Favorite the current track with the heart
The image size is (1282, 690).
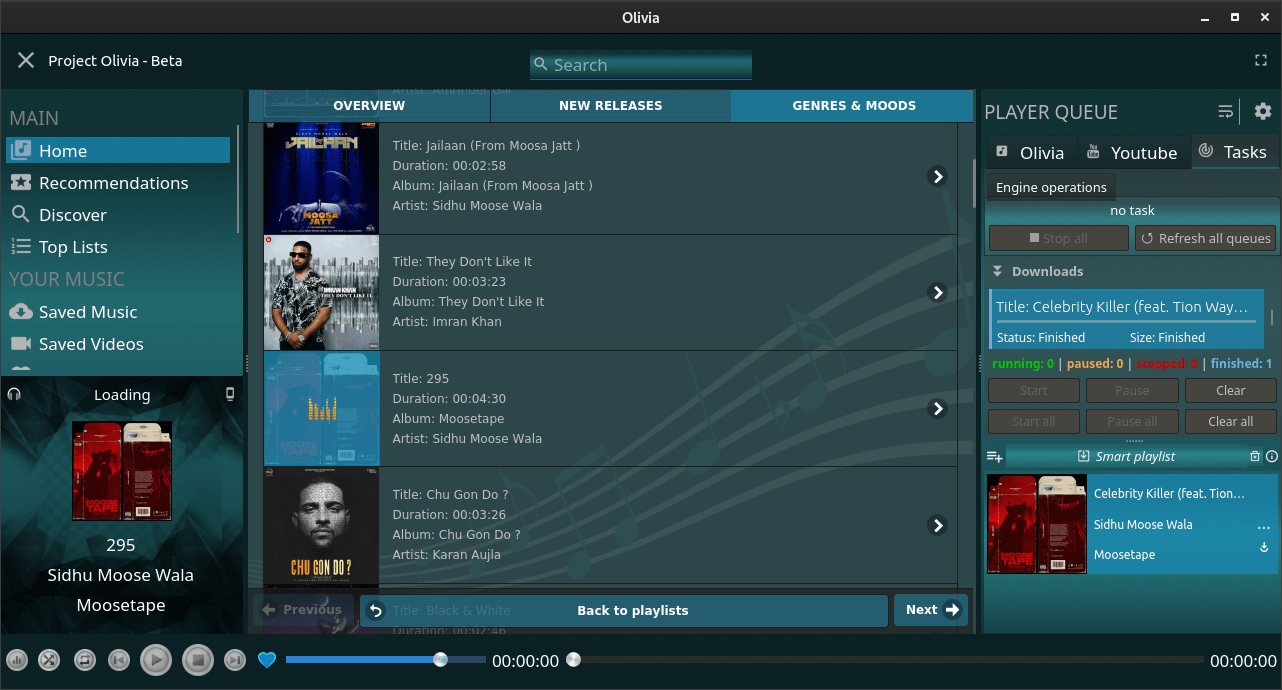pyautogui.click(x=267, y=660)
